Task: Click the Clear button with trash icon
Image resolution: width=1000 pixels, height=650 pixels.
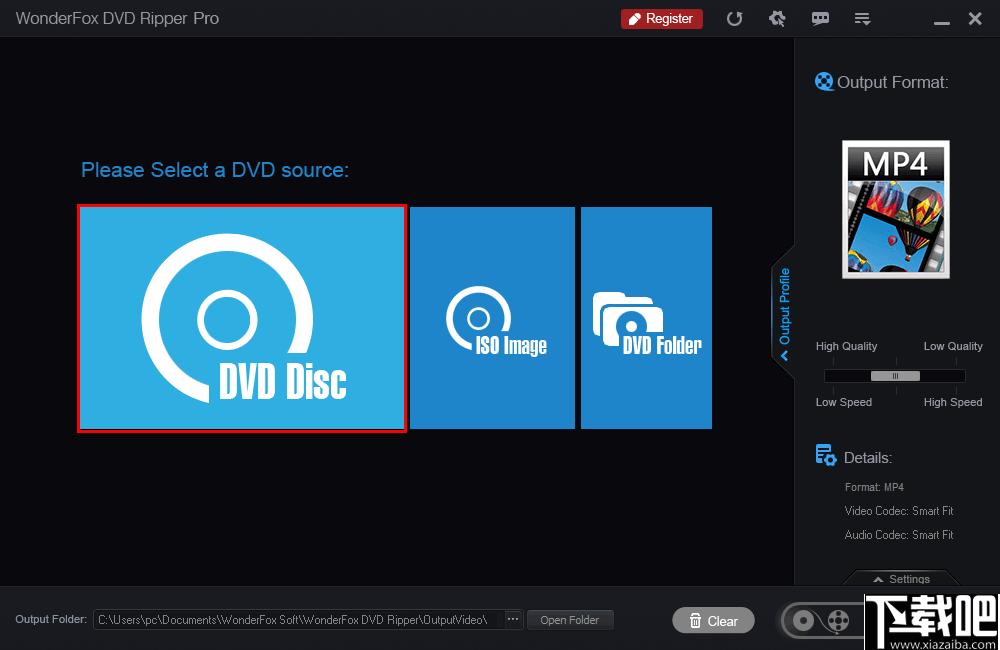Action: click(x=713, y=621)
